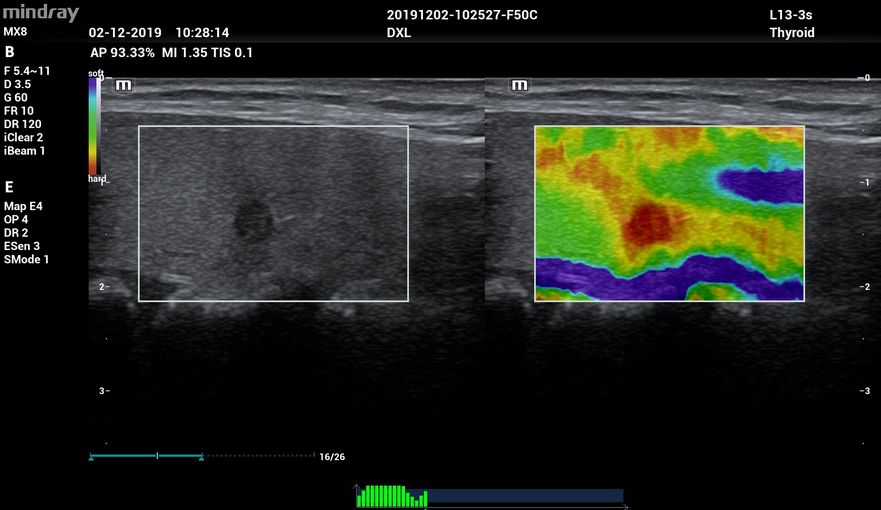Screen dimensions: 881x510
Task: Click the green strain pressure bar graph
Action: (391, 496)
